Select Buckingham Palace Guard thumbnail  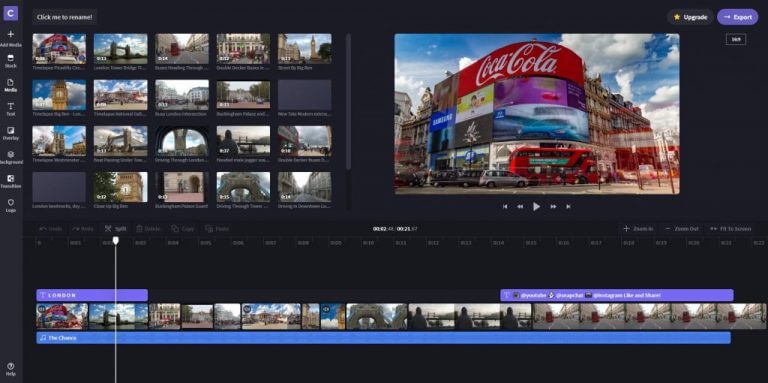182,187
